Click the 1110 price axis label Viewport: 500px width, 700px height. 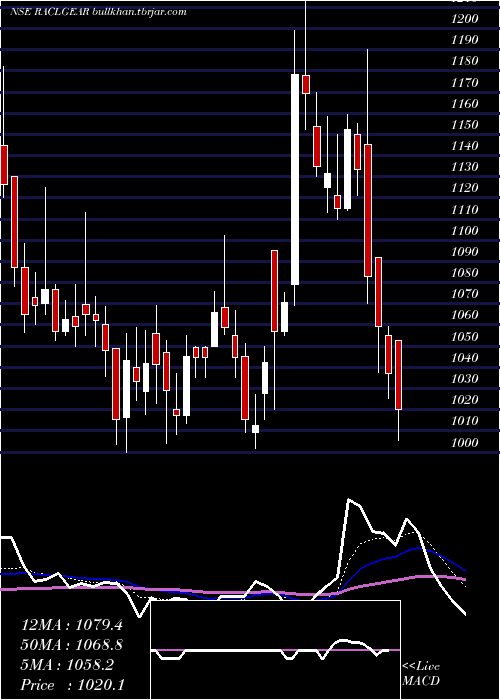465,209
